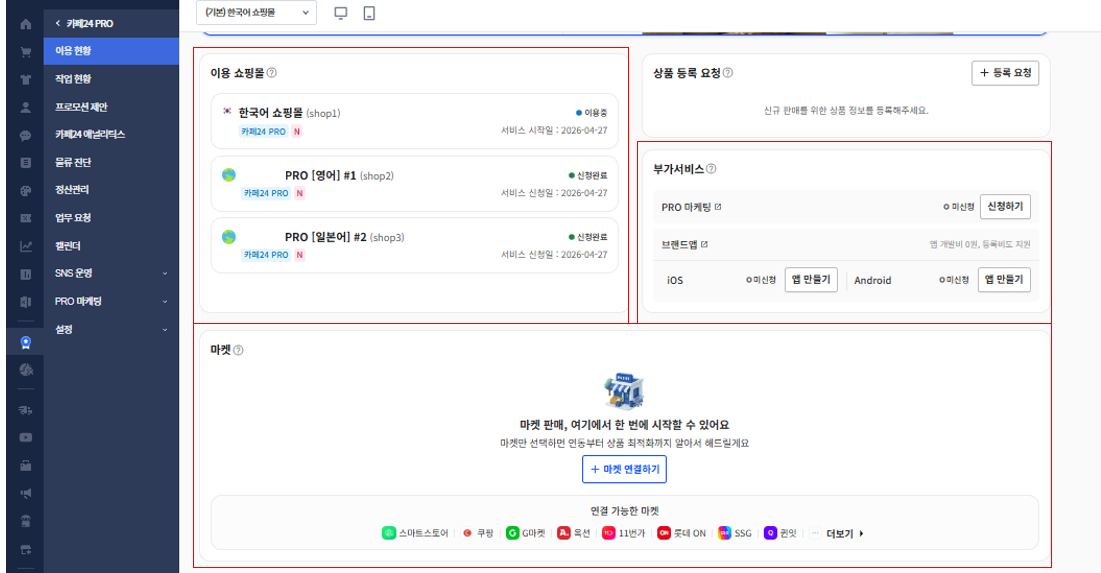Click the SSG market icon

(x=725, y=533)
